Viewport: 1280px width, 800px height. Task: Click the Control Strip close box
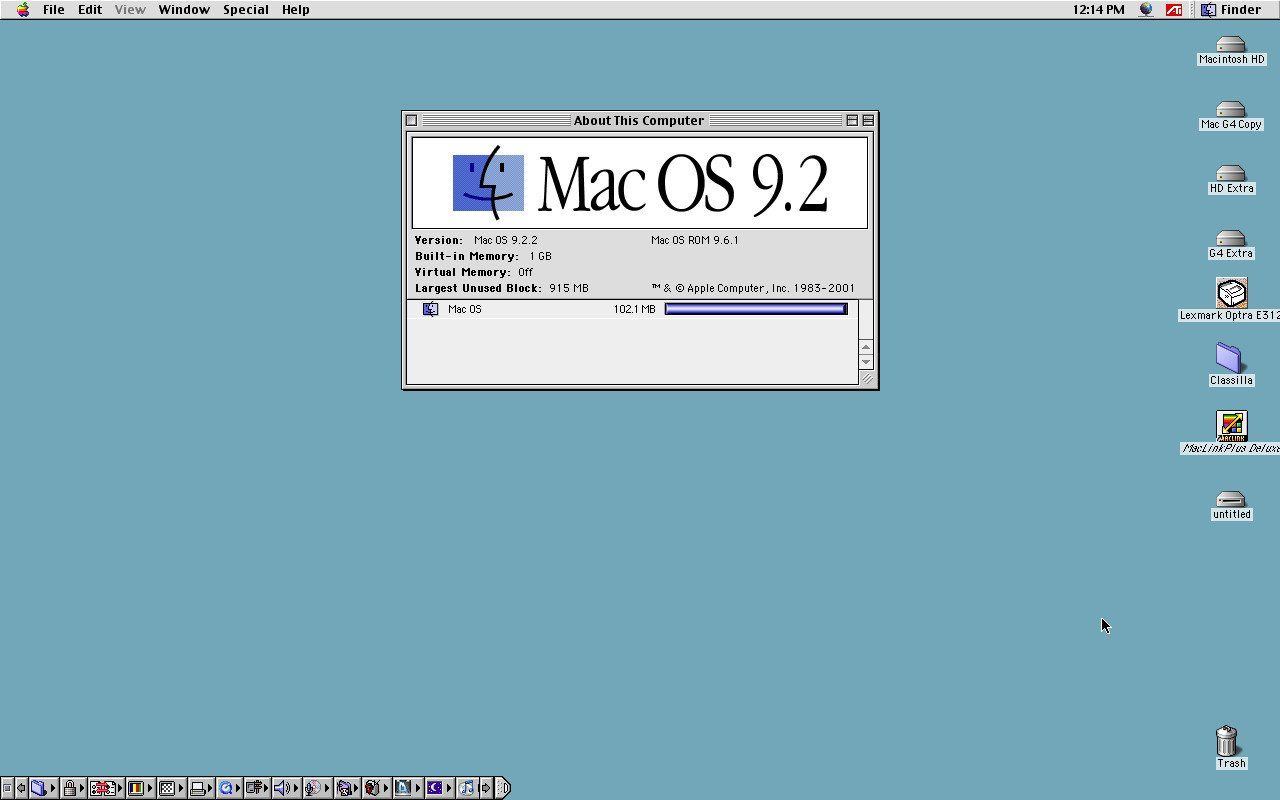[6, 788]
